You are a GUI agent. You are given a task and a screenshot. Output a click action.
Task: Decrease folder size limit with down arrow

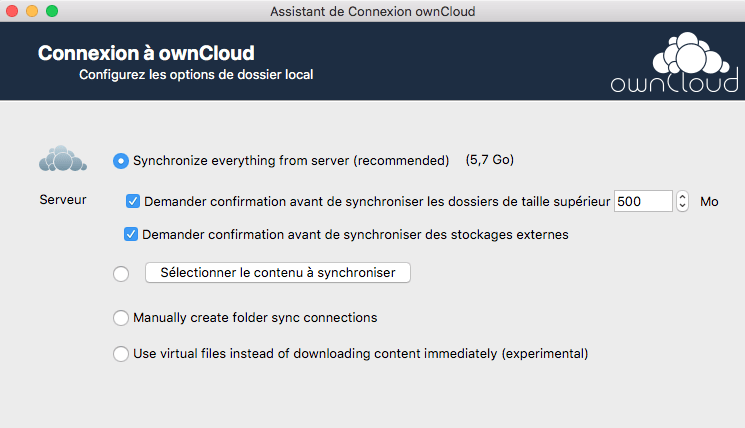coord(683,206)
